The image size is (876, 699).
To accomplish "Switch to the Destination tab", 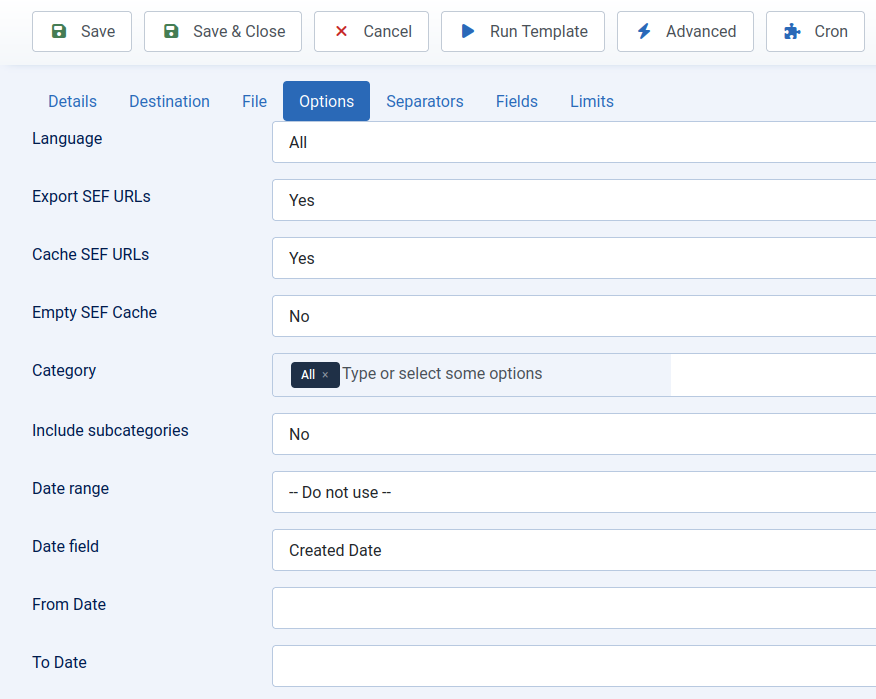I will point(169,101).
